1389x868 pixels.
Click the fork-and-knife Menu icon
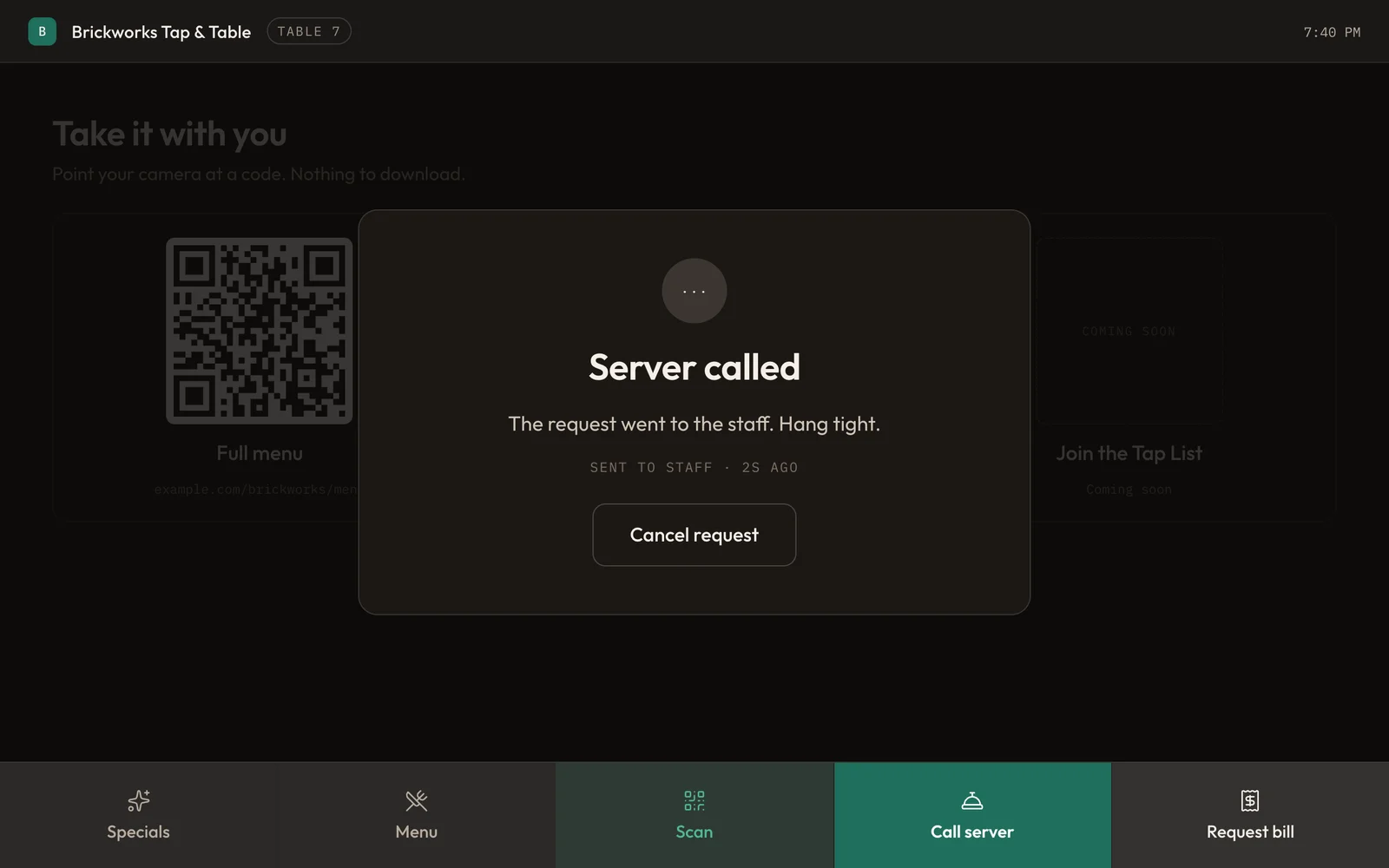[x=417, y=800]
